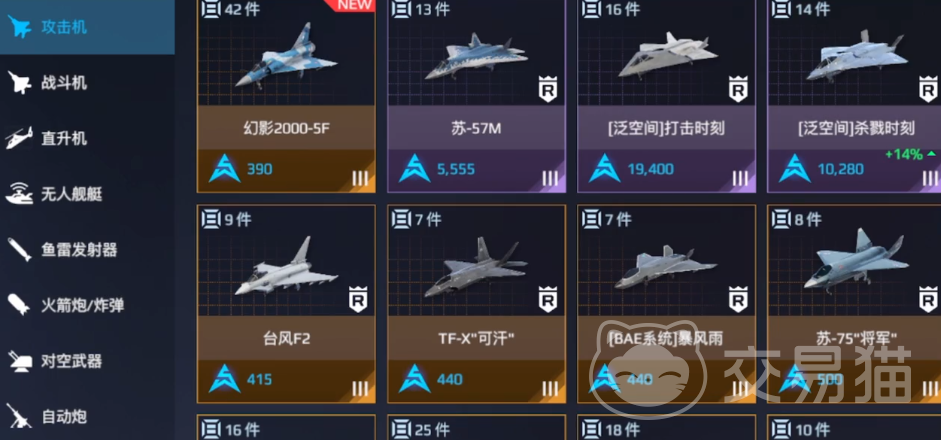Open the 自动炮 autocannon category icon

19,416
